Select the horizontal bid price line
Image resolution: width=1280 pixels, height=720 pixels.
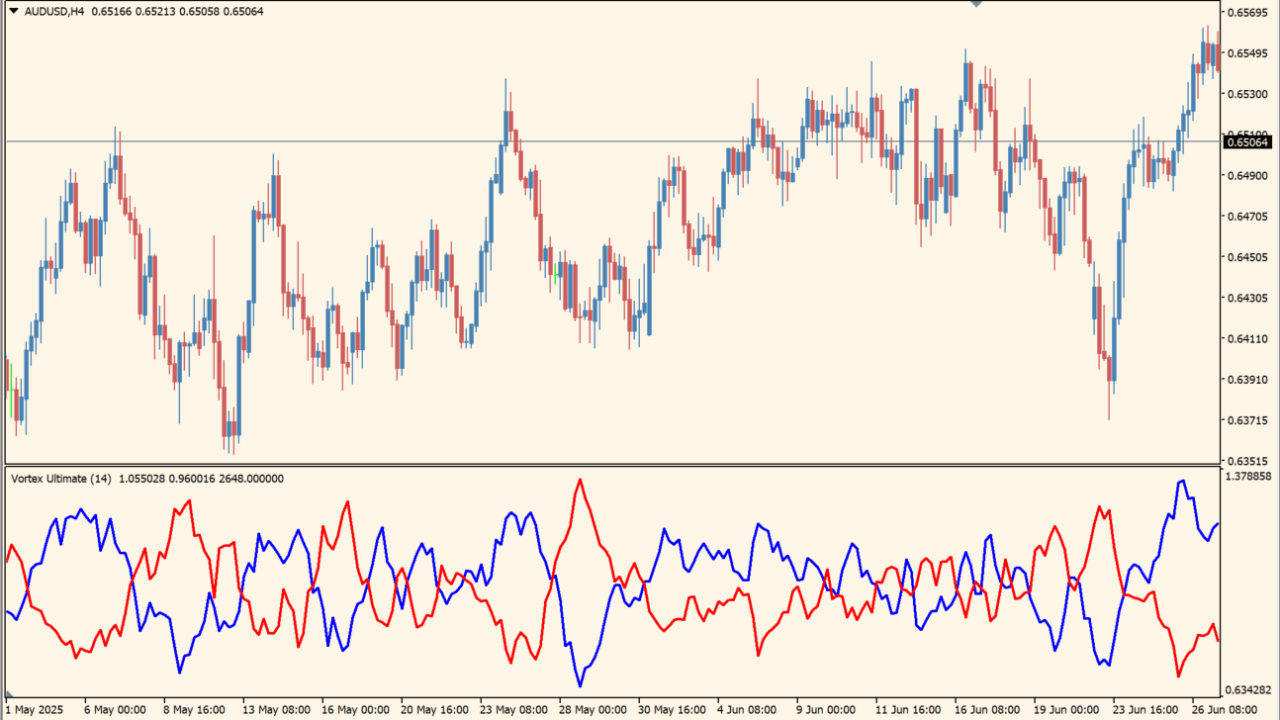click(x=600, y=141)
